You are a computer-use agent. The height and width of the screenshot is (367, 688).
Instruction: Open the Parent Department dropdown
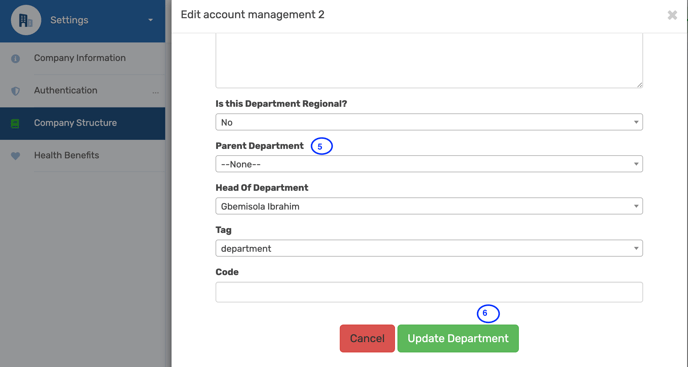429,164
